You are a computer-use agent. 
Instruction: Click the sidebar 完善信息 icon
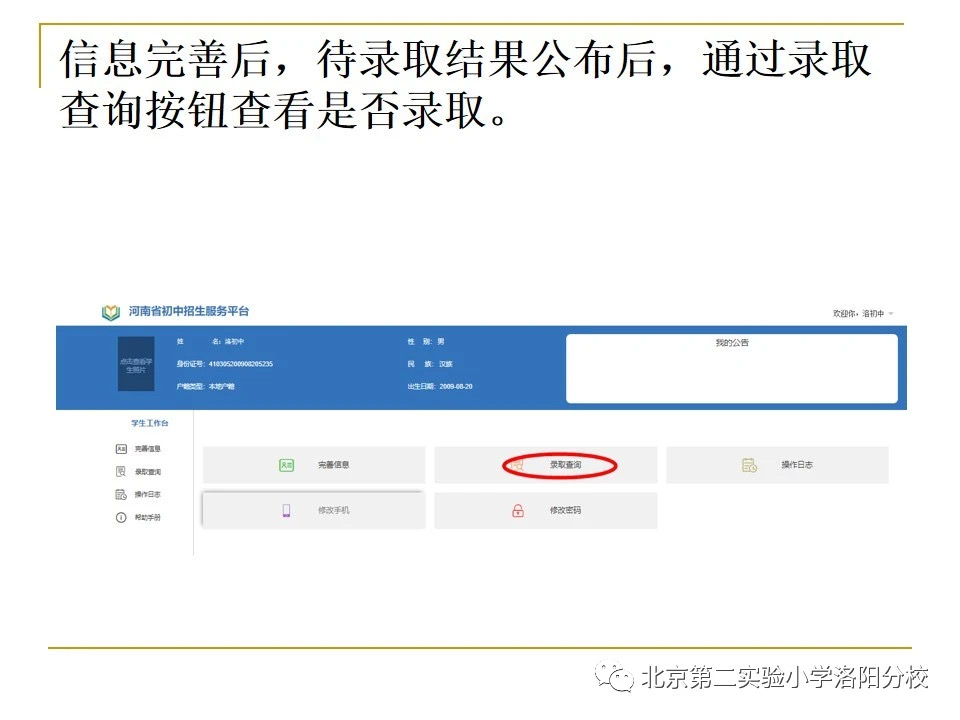121,449
